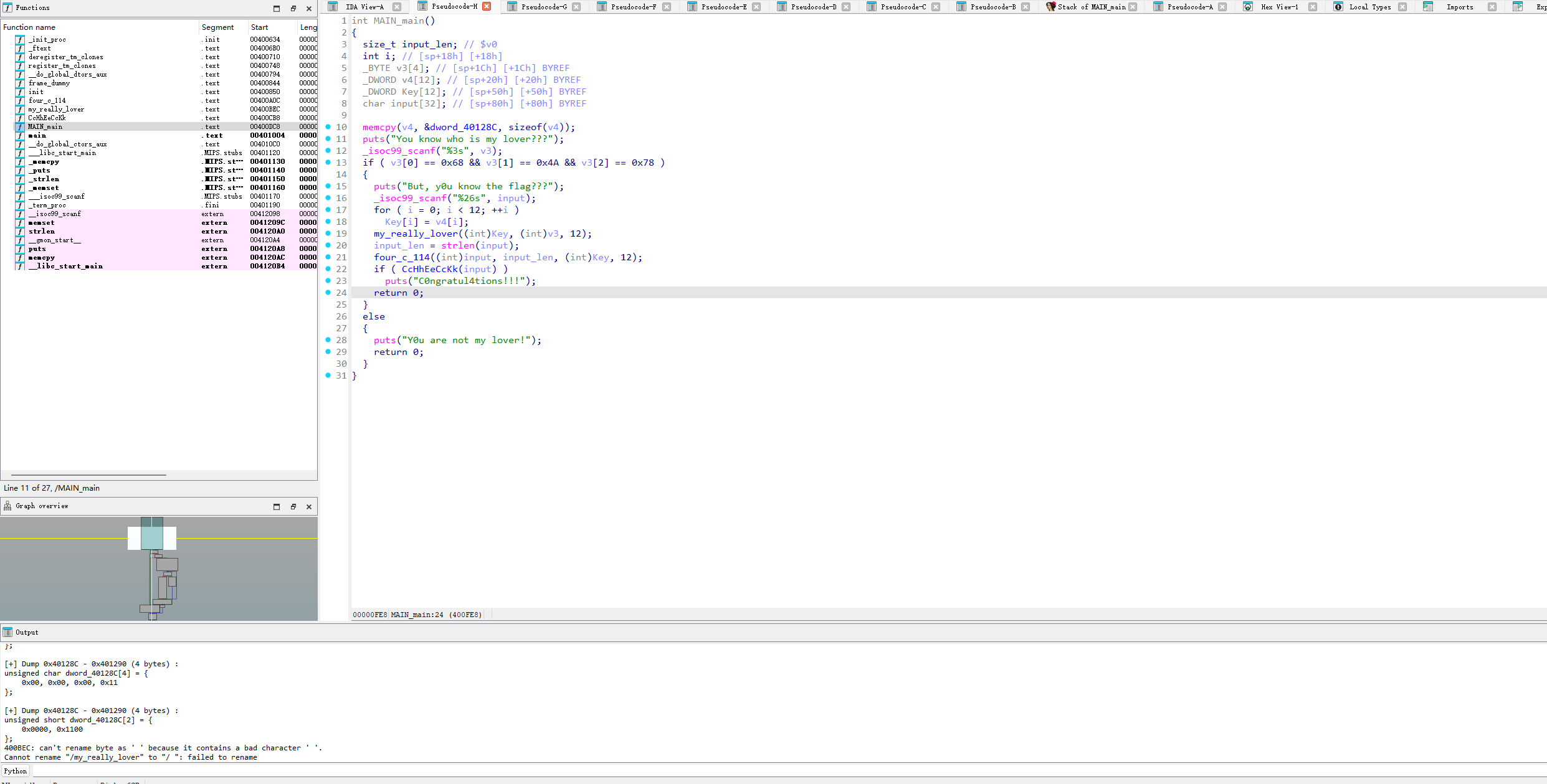This screenshot has width=1547, height=784.
Task: Click my_really_lover call in pseudocode
Action: pos(416,234)
